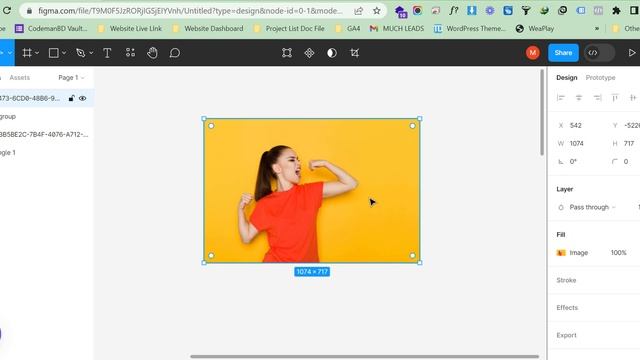Image resolution: width=640 pixels, height=360 pixels.
Task: Click the Align horizontal centers icon
Action: pyautogui.click(x=579, y=98)
